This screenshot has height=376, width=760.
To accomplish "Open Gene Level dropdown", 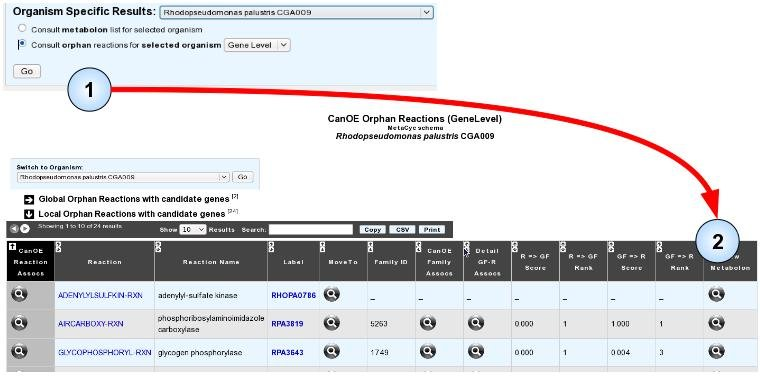I will tap(257, 45).
